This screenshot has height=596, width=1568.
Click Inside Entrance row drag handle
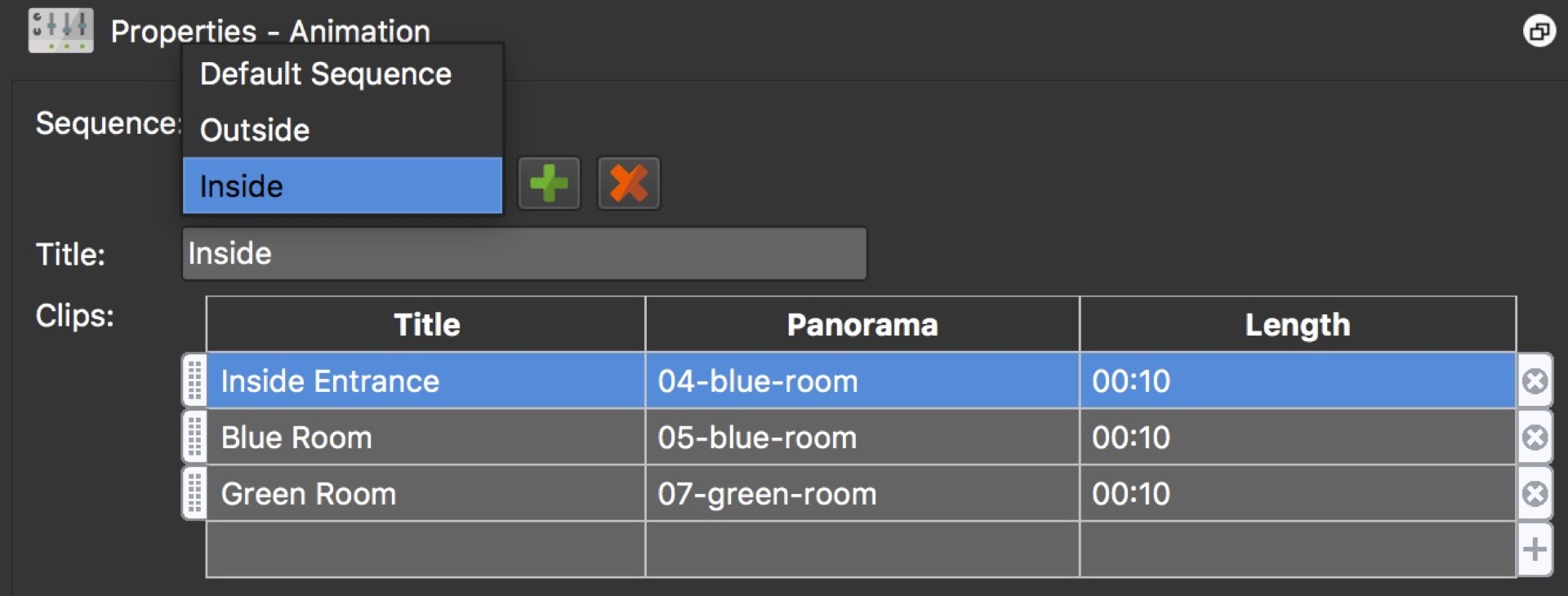194,380
